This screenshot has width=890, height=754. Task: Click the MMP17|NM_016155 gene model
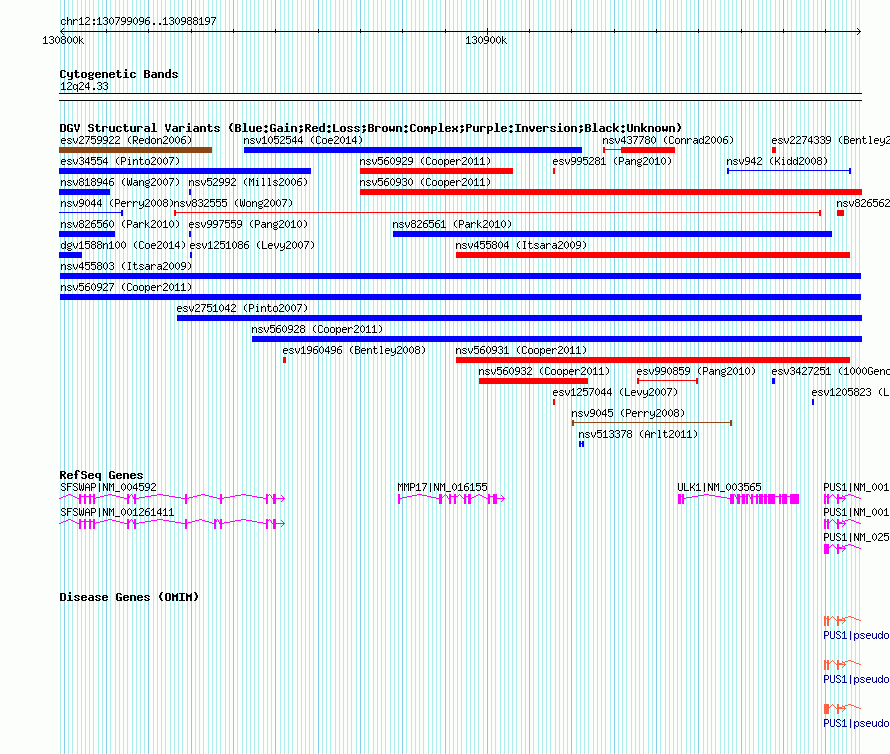click(451, 499)
